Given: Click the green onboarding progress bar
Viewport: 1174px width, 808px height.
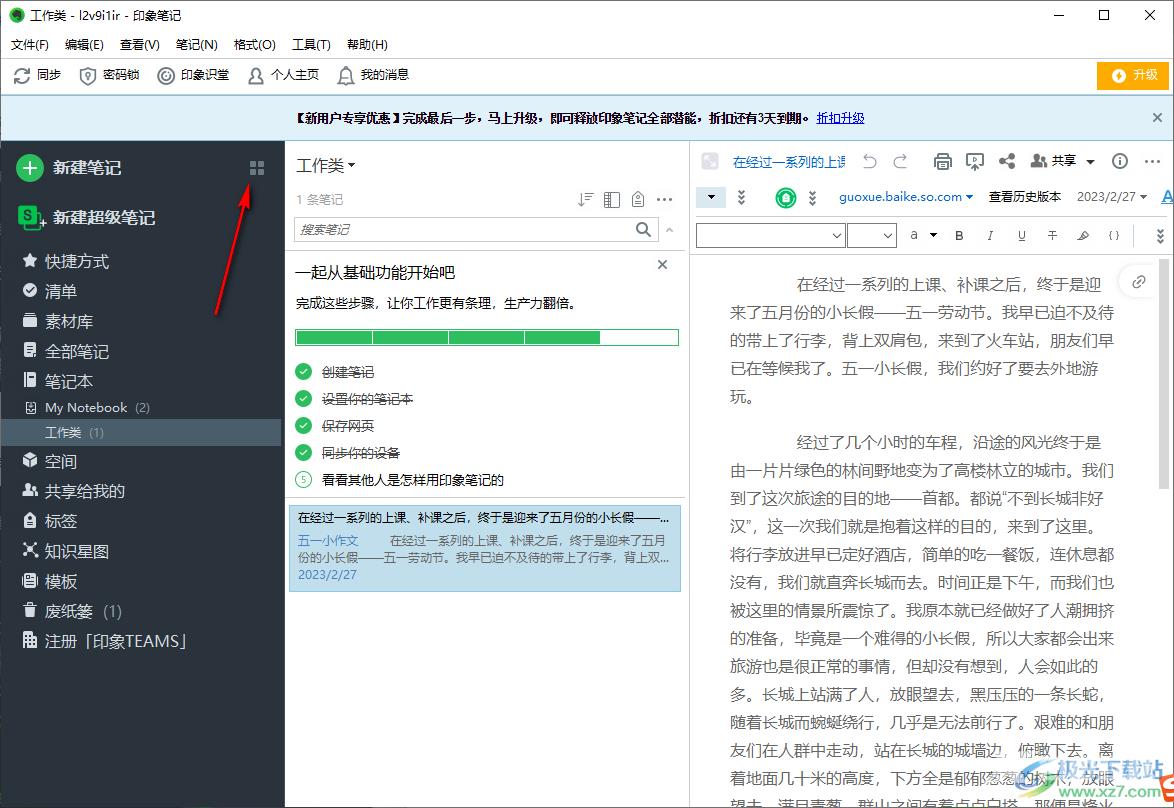Looking at the screenshot, I should click(487, 338).
